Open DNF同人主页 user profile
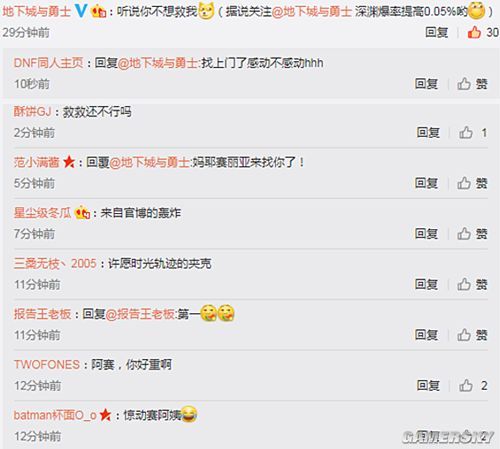This screenshot has width=500, height=449. (48, 63)
